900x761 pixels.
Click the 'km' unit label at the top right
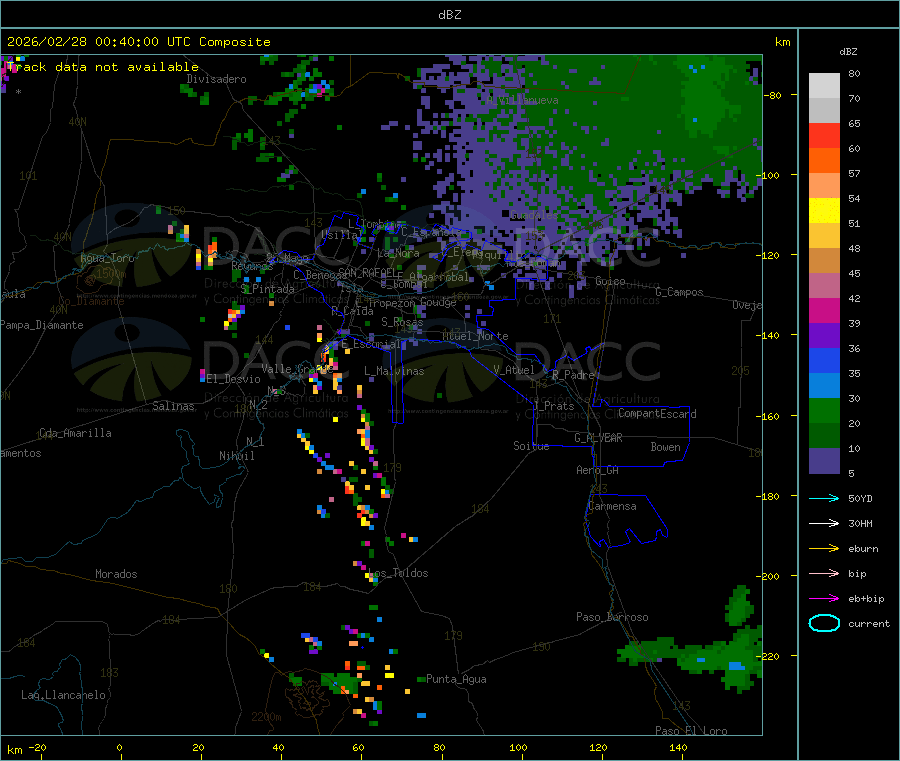click(x=782, y=42)
